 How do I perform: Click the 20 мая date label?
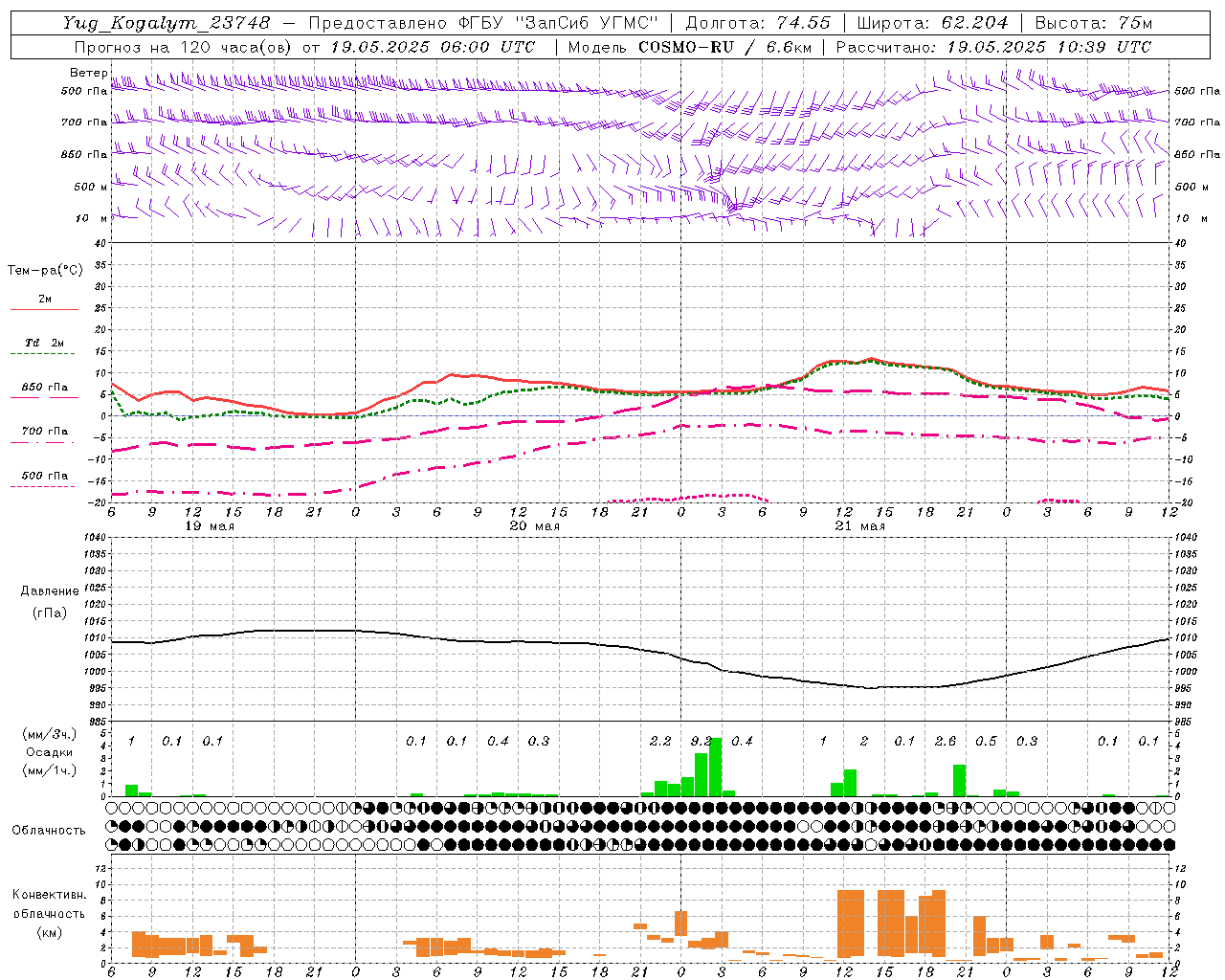[534, 526]
